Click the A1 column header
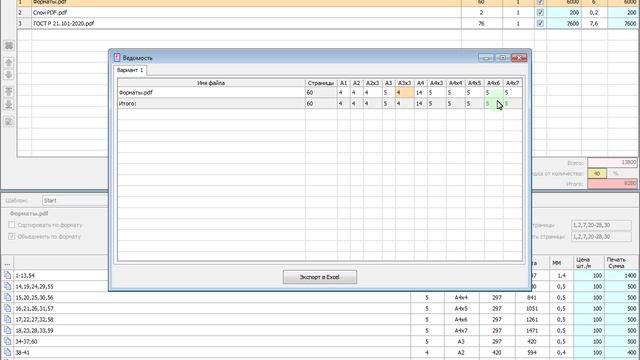Viewport: 640px width, 360px height. [343, 83]
